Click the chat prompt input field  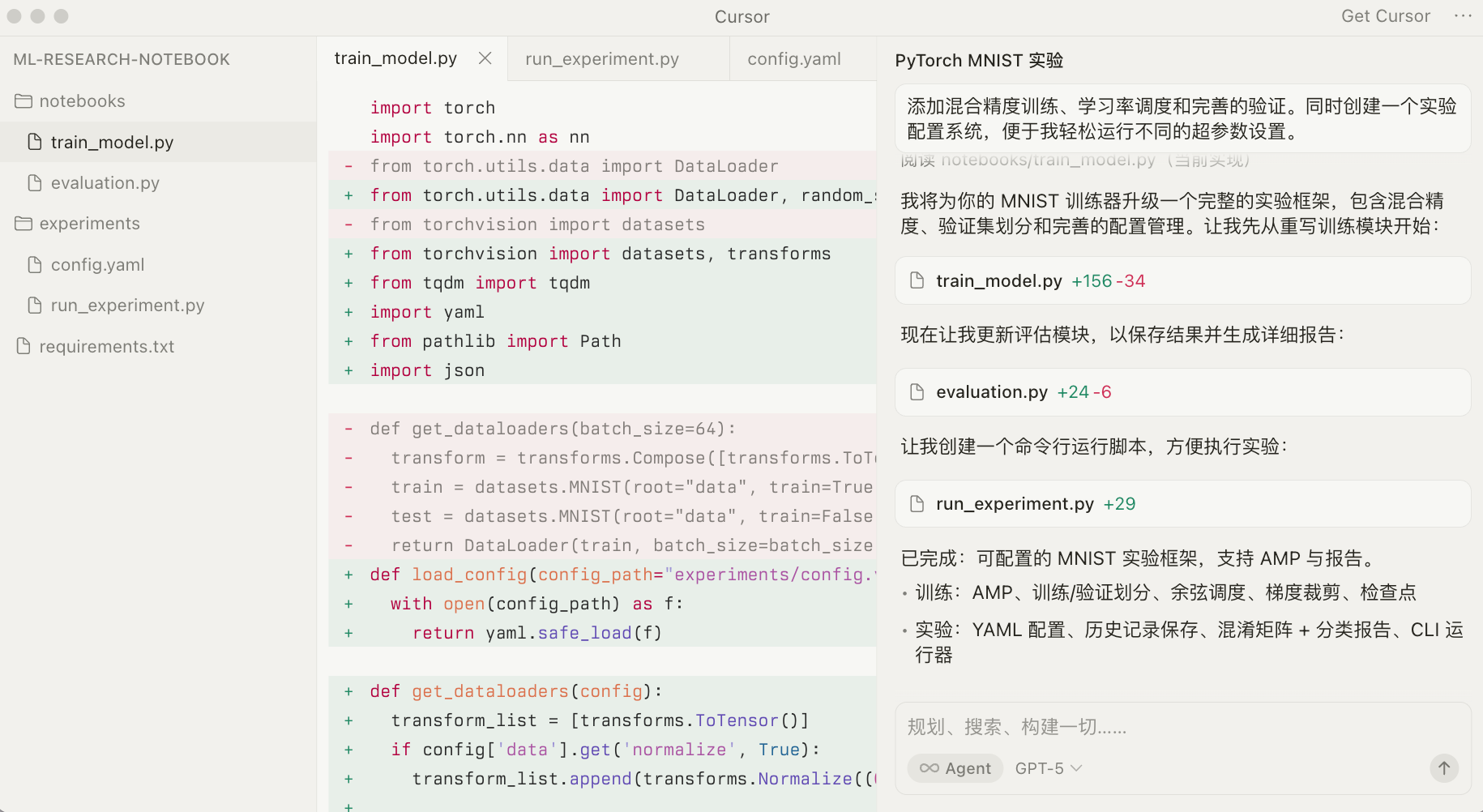coord(1182,727)
